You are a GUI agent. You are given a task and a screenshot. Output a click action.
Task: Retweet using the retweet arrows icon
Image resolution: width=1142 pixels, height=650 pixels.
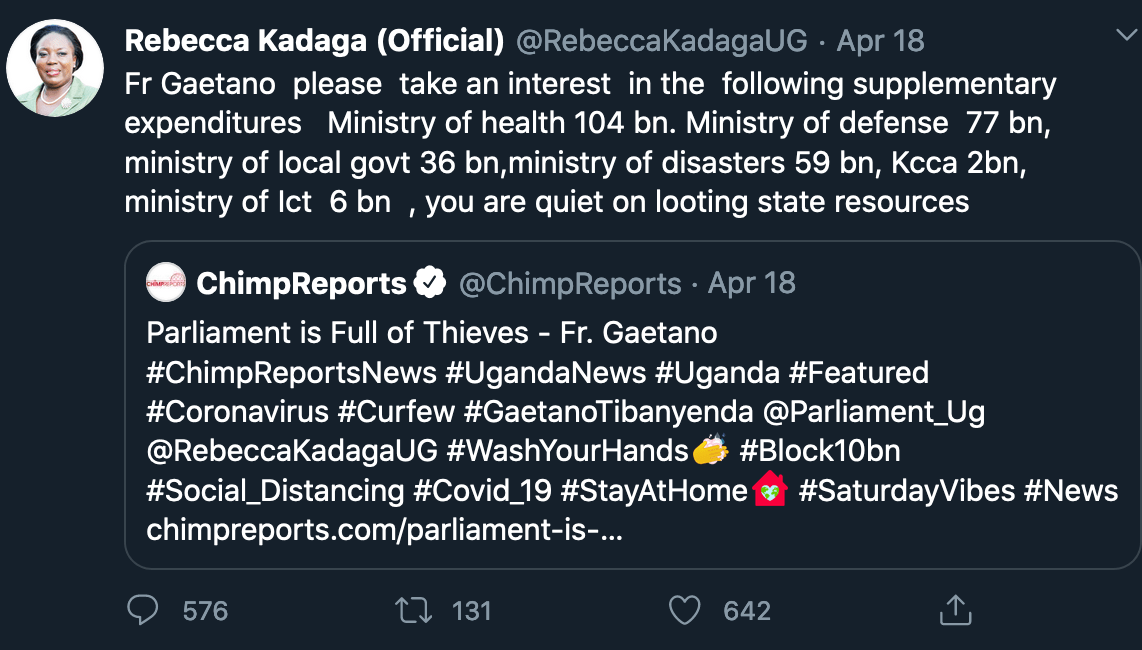413,611
